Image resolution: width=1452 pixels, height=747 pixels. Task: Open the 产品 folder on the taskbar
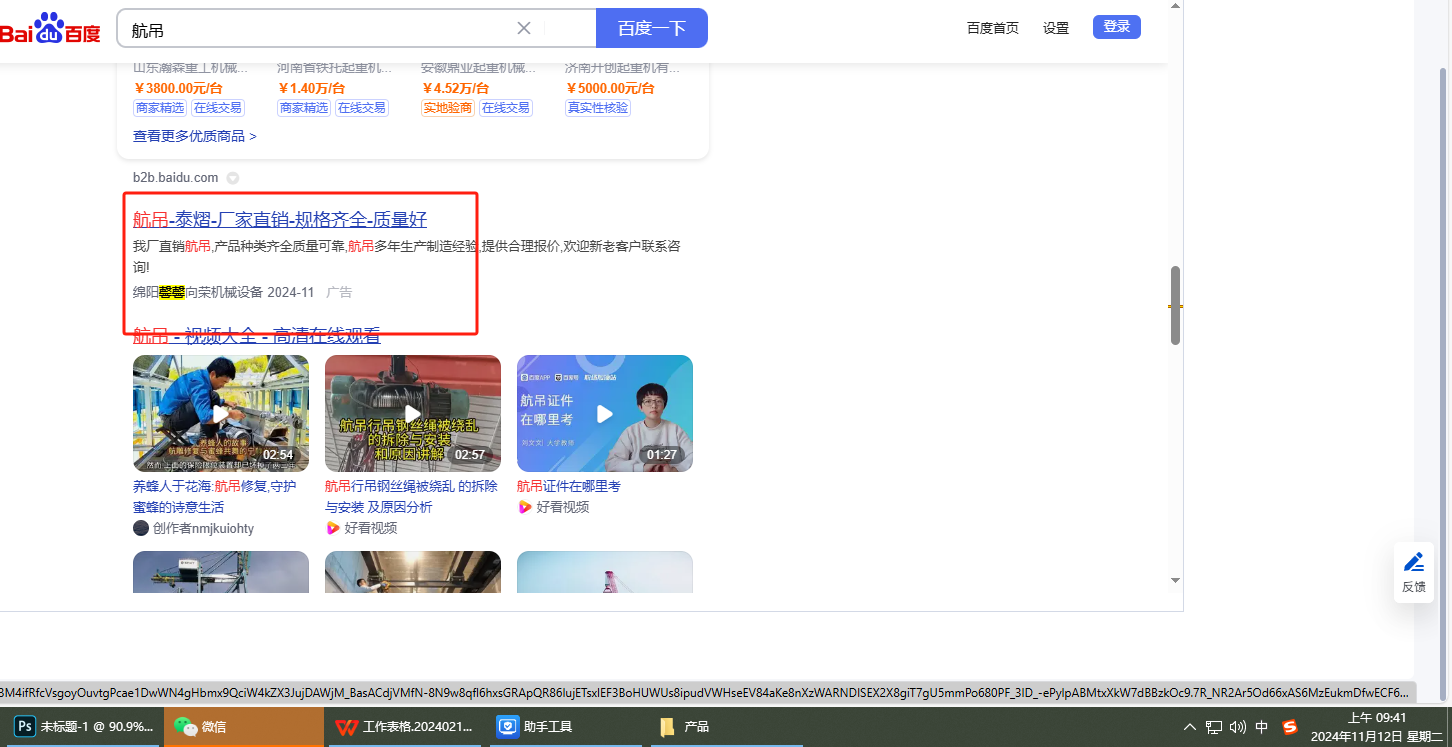pos(727,727)
